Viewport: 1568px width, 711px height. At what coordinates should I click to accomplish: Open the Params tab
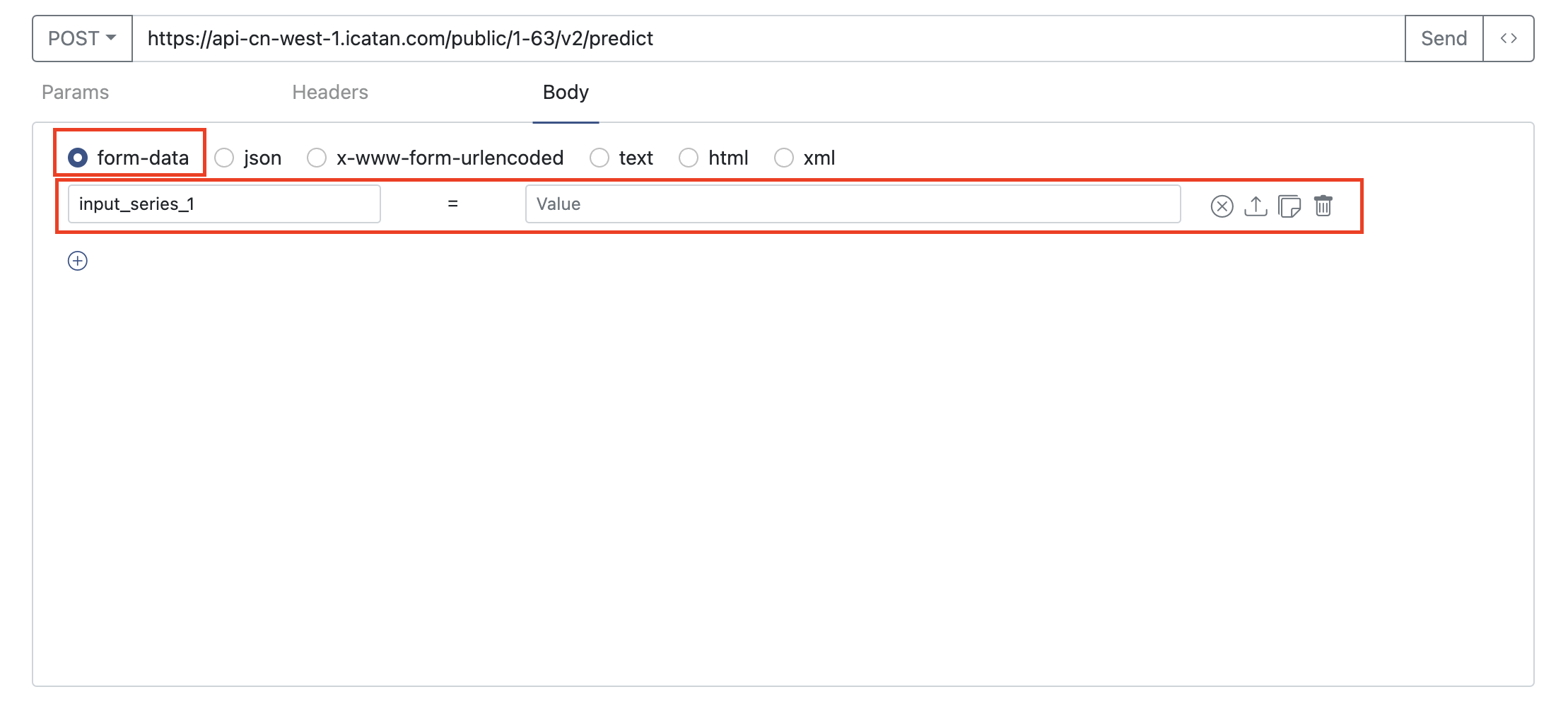[75, 93]
